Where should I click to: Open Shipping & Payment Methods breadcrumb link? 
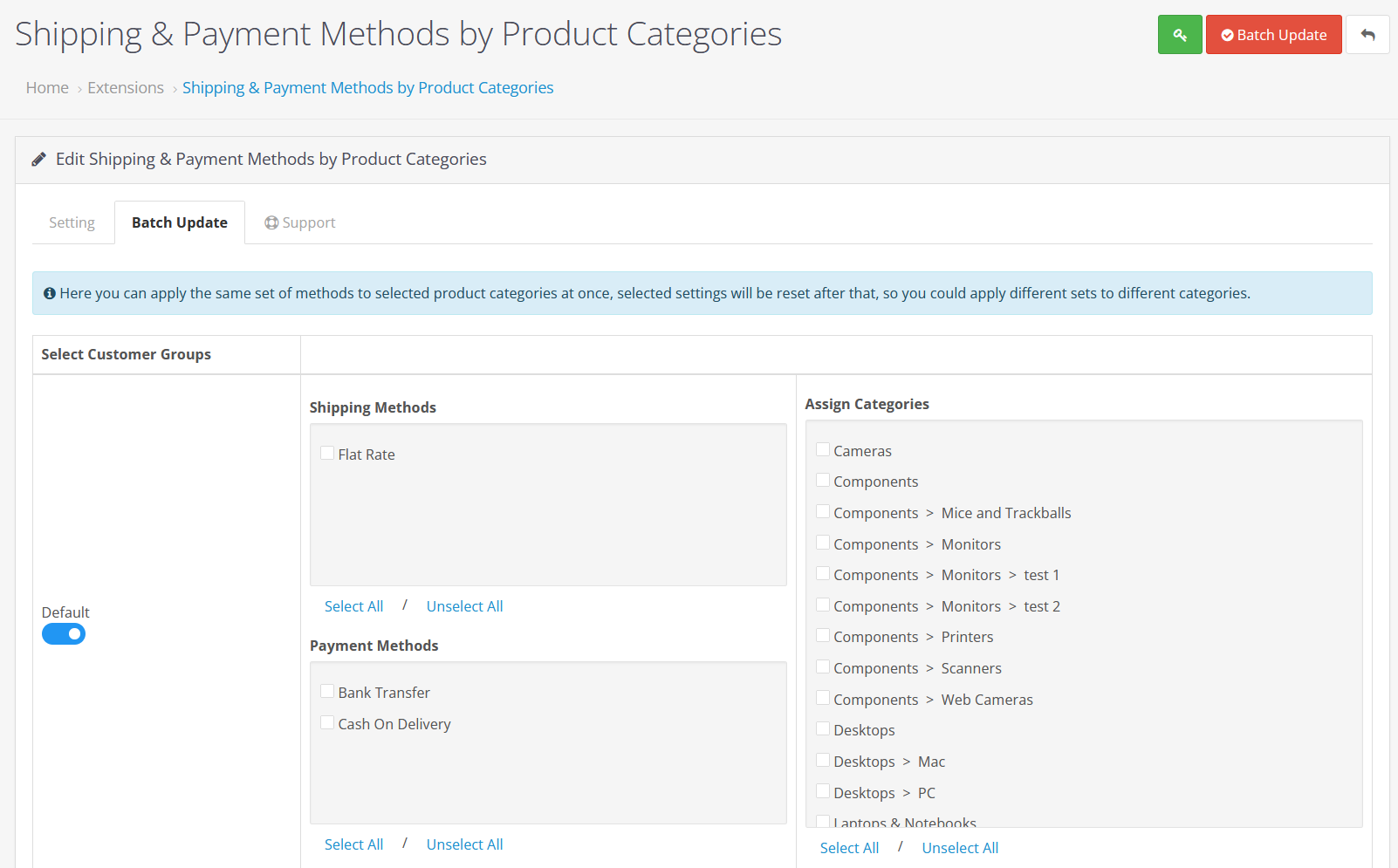point(367,87)
